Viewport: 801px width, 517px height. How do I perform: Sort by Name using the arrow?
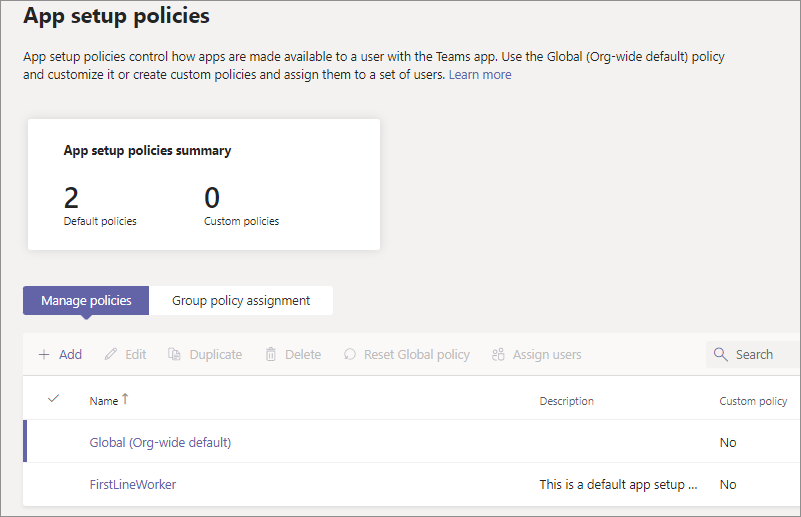(126, 399)
